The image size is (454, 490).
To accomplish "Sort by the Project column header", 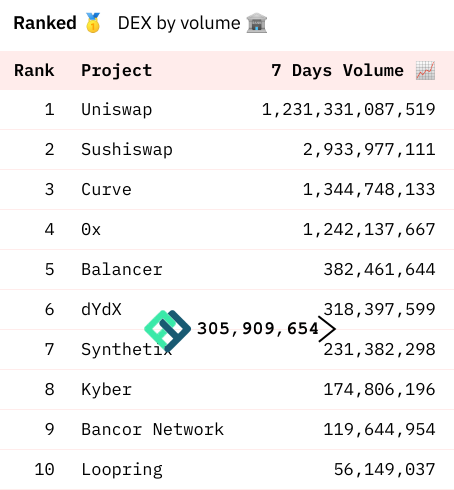I will (117, 70).
